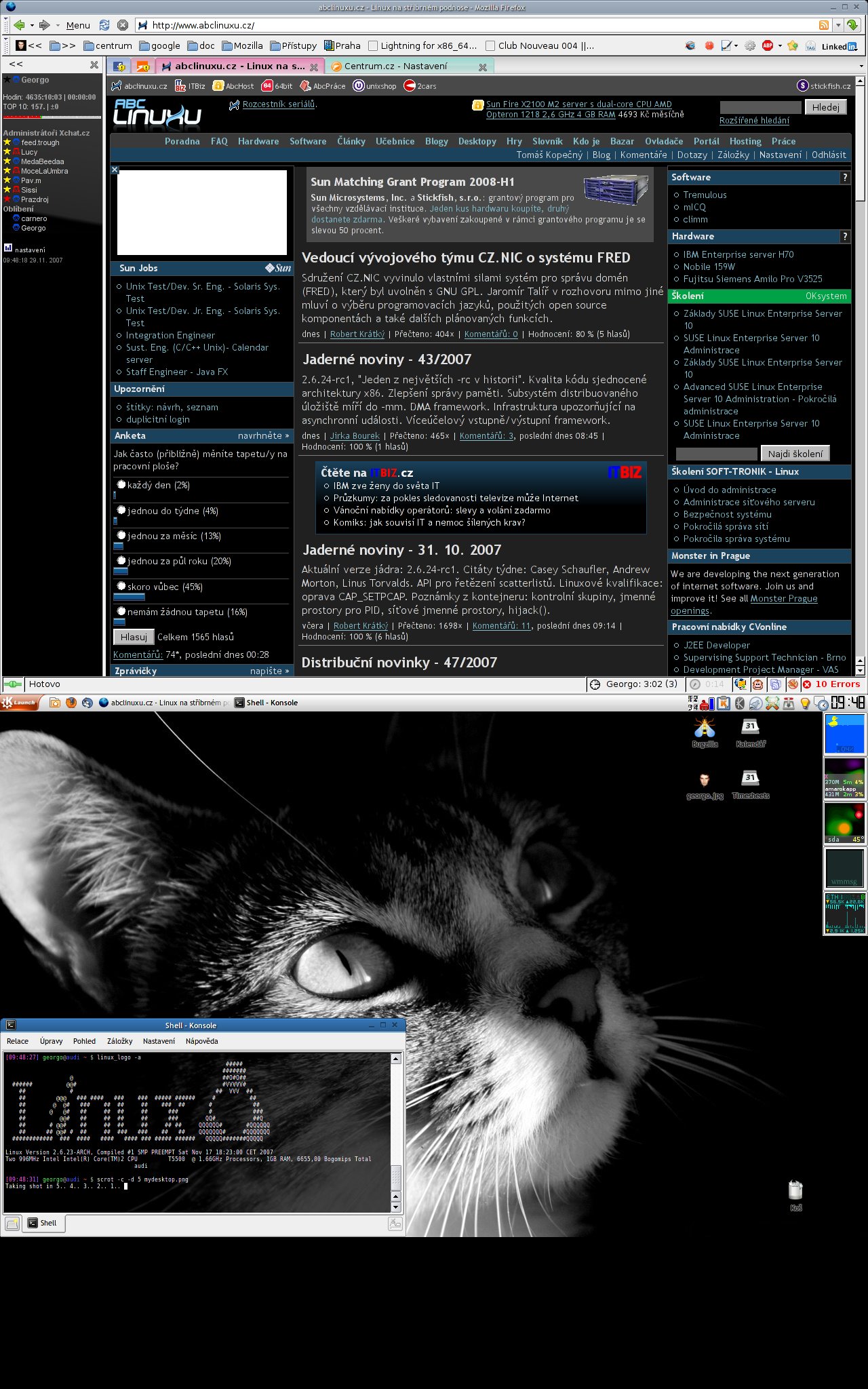Image resolution: width=868 pixels, height=1389 pixels.
Task: Open the 'doc' bookmarks folder
Action: (201, 45)
